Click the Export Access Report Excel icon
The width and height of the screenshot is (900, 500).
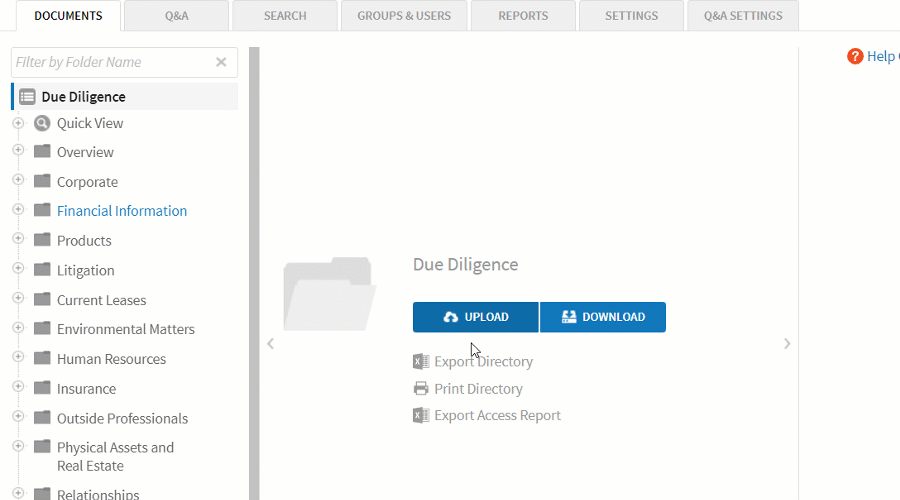click(421, 415)
